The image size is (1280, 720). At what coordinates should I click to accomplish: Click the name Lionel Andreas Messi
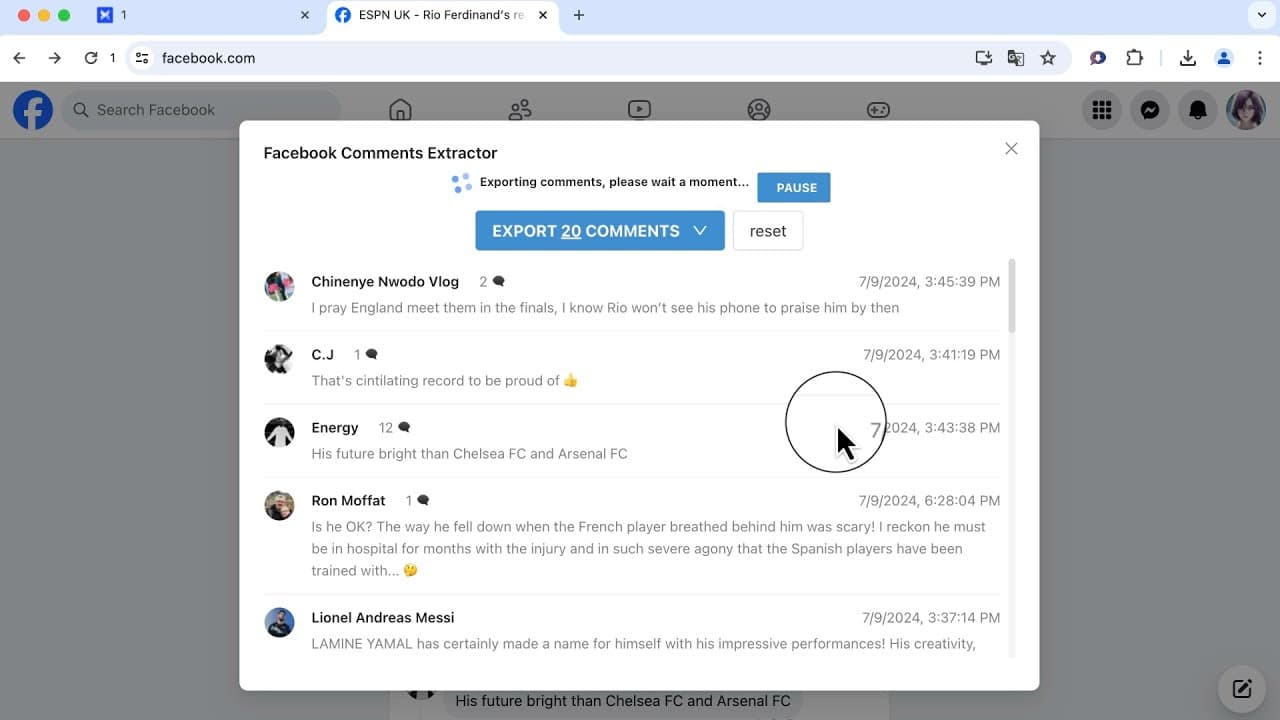coord(383,618)
